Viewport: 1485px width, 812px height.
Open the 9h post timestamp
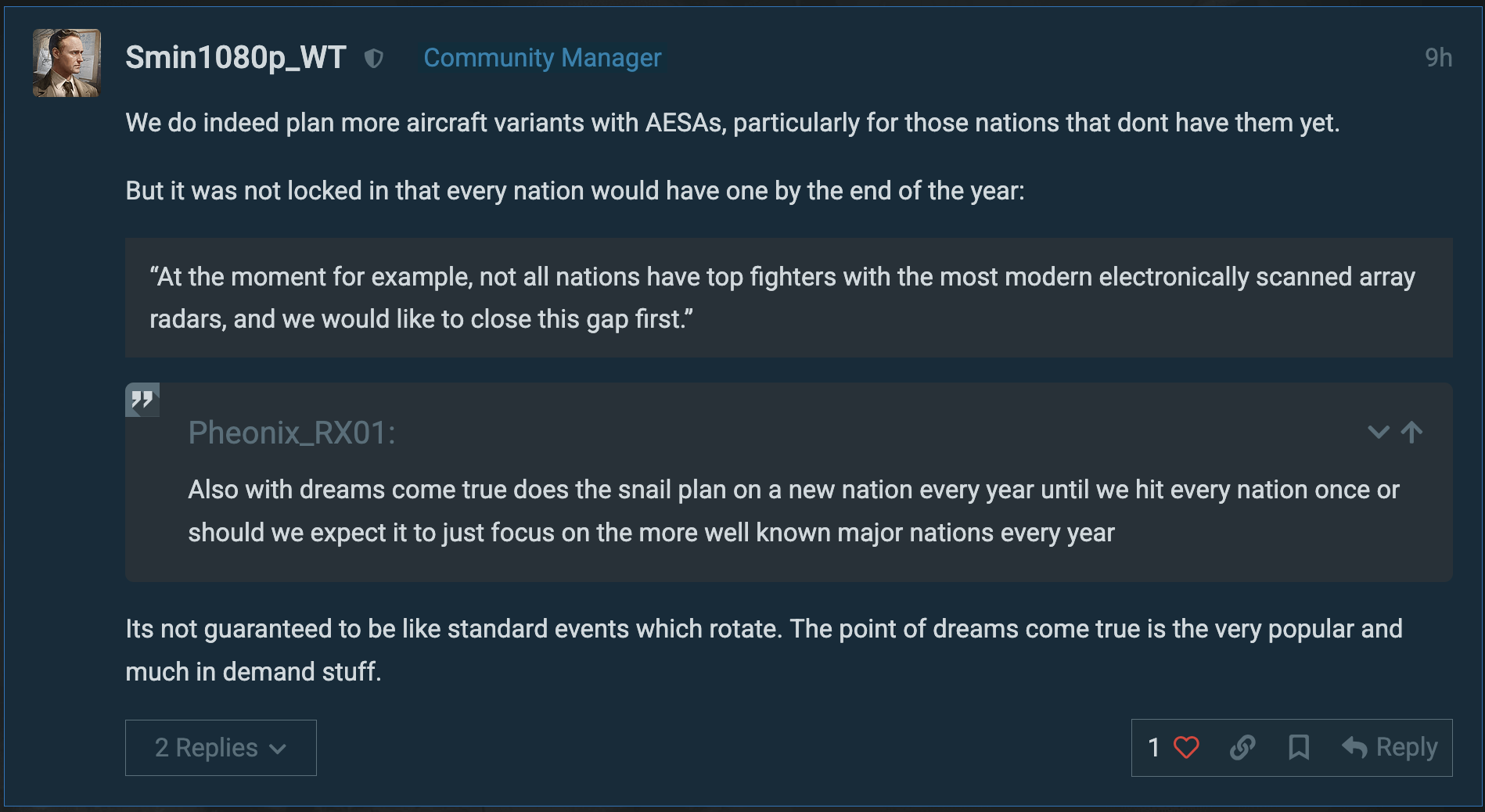click(x=1438, y=58)
